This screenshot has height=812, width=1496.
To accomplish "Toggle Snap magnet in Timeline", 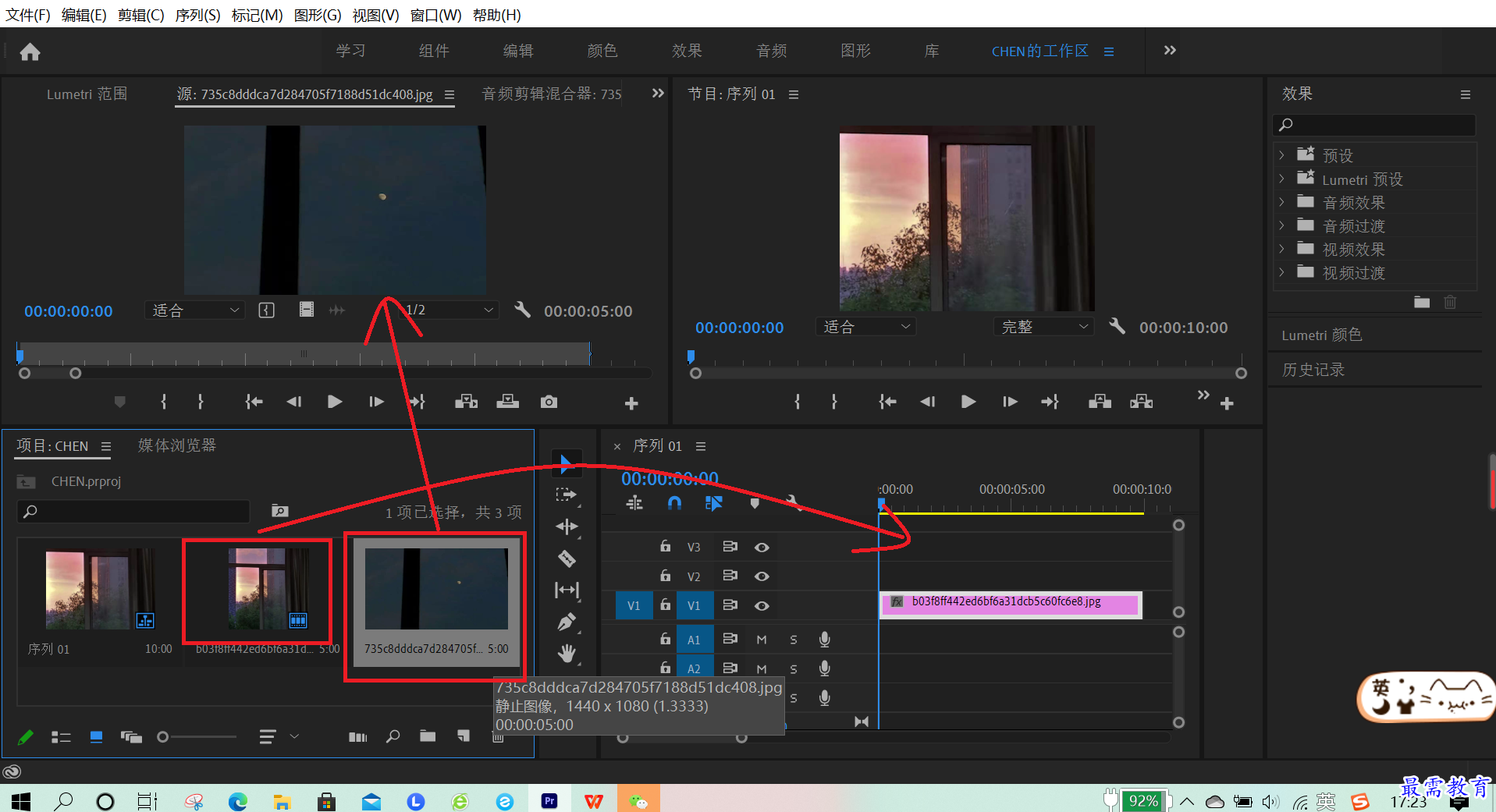I will [x=674, y=503].
